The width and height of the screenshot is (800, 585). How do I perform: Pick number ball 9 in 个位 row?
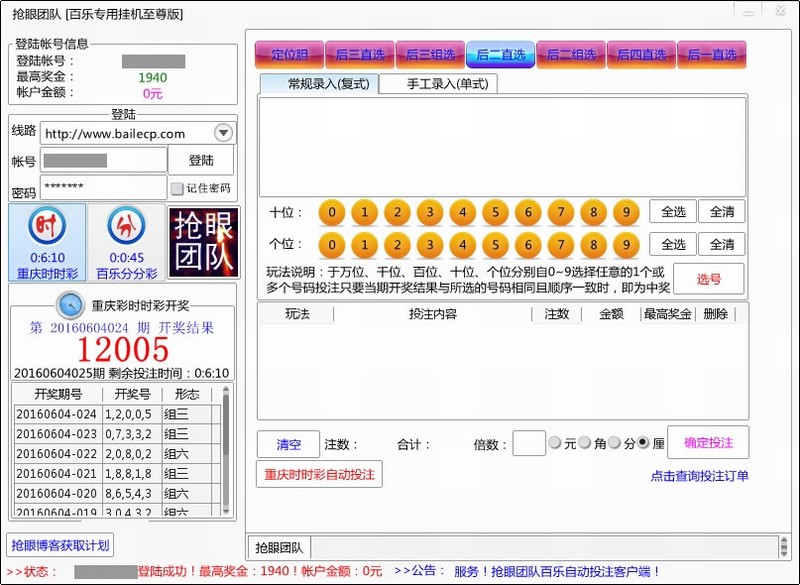tap(626, 245)
